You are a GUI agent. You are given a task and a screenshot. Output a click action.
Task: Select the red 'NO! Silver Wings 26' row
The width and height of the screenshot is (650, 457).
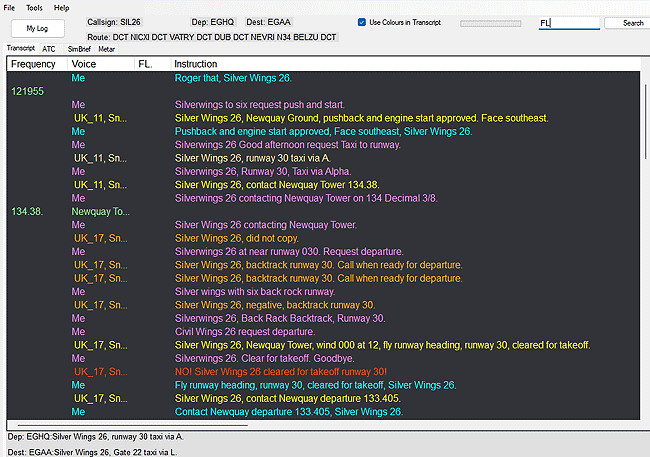(x=300, y=371)
